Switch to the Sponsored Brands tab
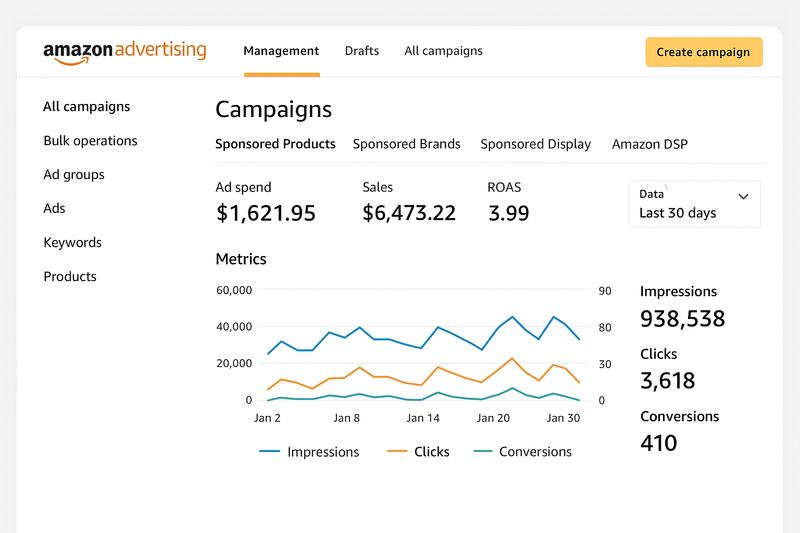800x533 pixels. 407,144
